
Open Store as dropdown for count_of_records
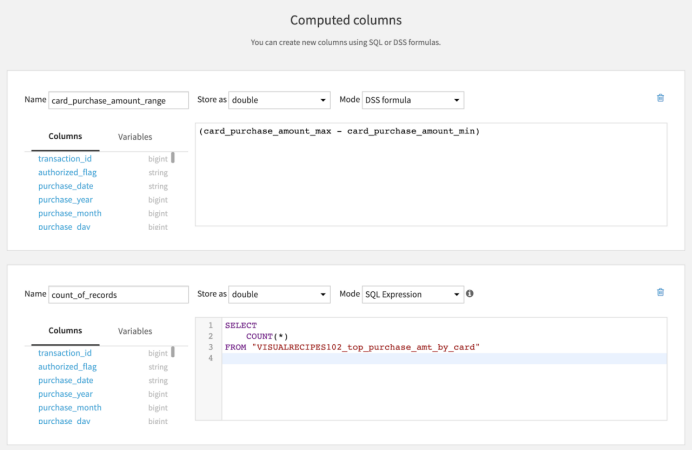click(x=279, y=294)
